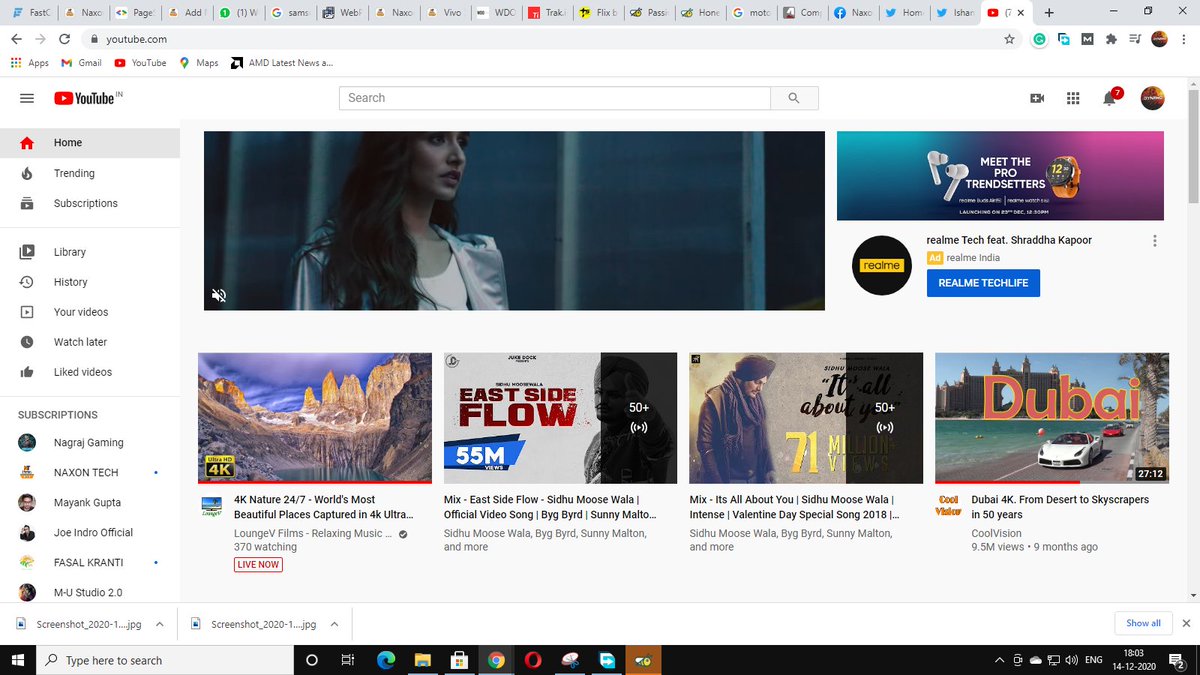Open the ad options three-dot menu
The height and width of the screenshot is (675, 1200).
pos(1155,241)
